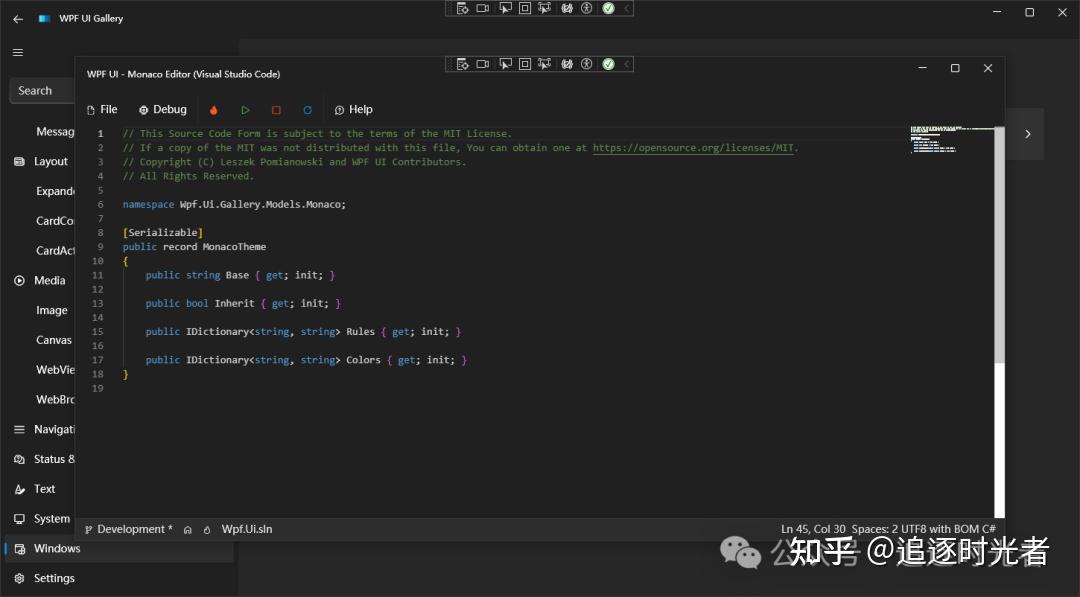Collapse the Monaco window debug bar with its chevron
The image size is (1080, 597).
[627, 64]
